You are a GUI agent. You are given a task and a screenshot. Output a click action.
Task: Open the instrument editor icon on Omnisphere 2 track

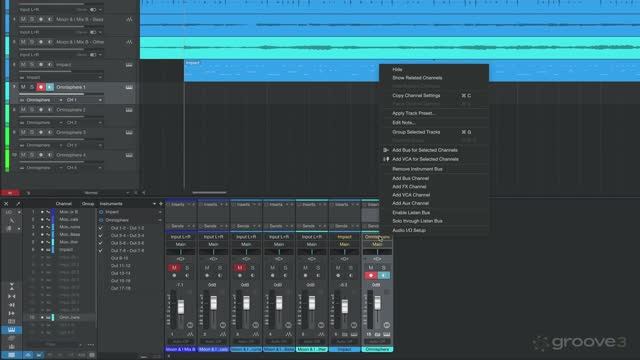(129, 110)
